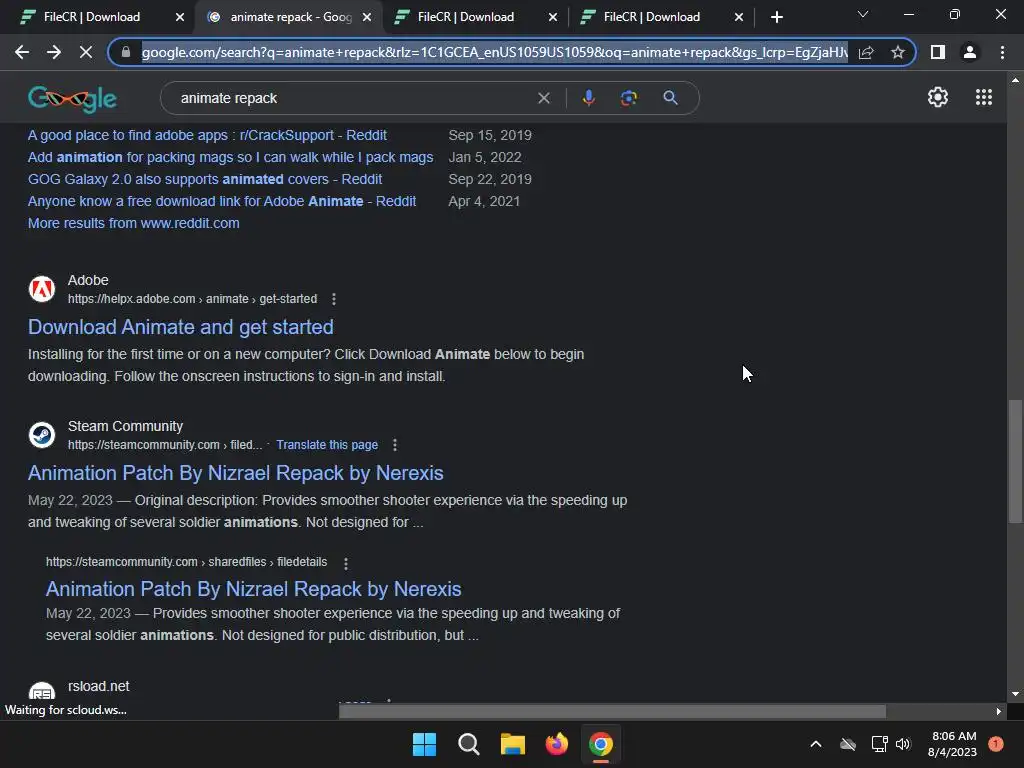Open File Explorer from taskbar
1024x768 pixels.
(x=513, y=744)
